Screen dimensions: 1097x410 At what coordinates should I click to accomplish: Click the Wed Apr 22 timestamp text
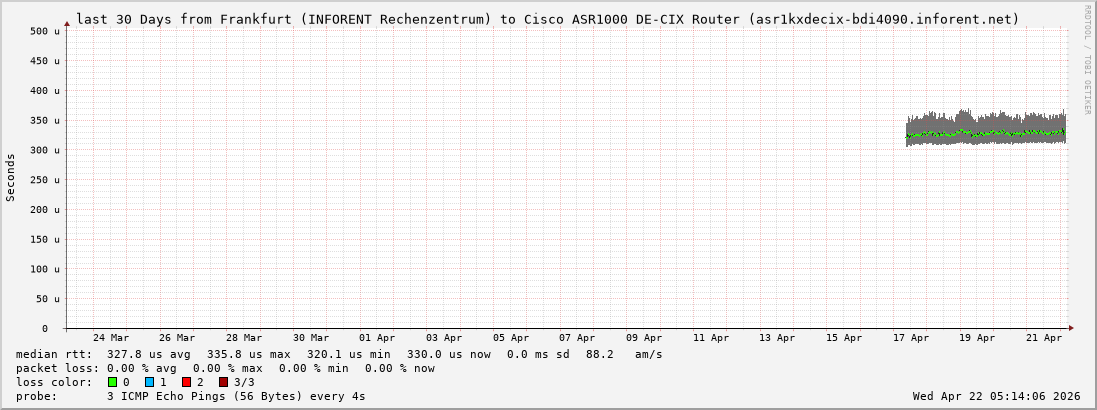coord(996,396)
